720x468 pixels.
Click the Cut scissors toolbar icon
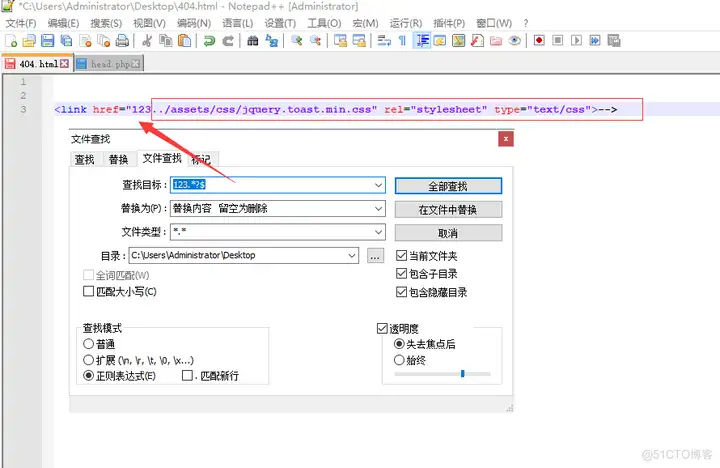[147, 41]
